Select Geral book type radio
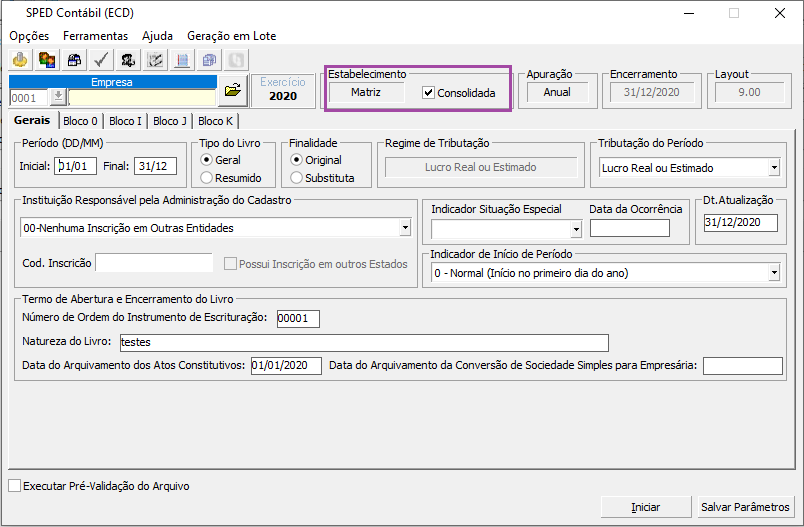 tap(206, 160)
